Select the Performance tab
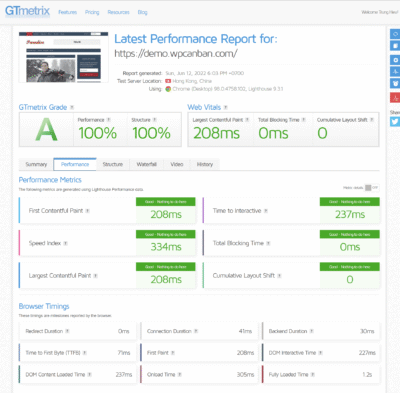 [75, 164]
